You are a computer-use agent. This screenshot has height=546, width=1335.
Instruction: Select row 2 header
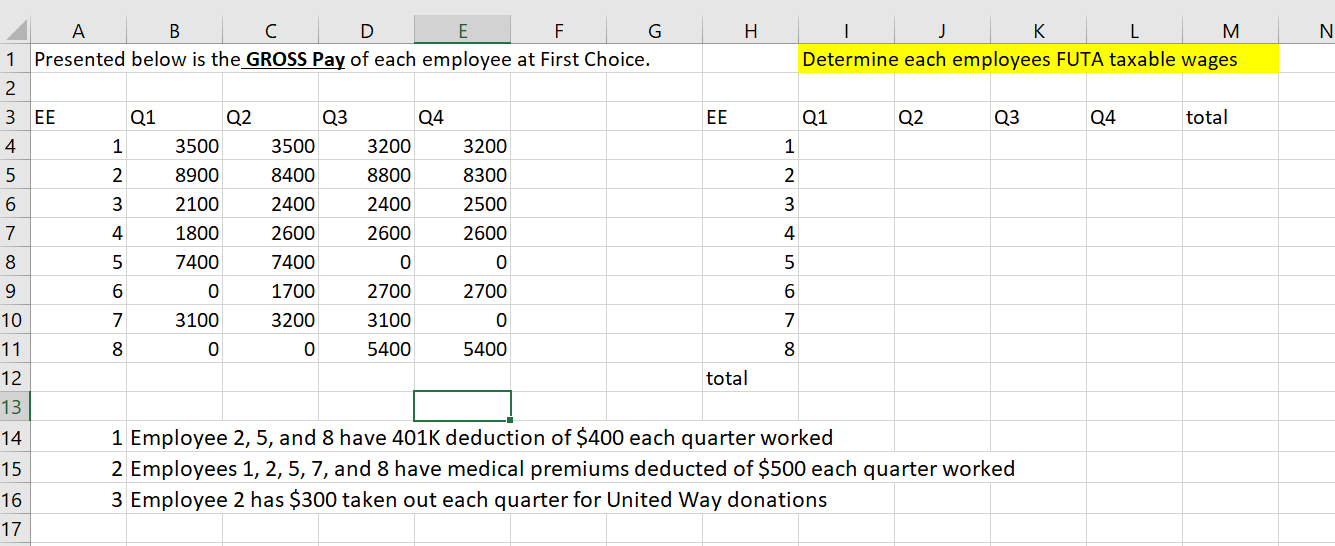[x=15, y=88]
